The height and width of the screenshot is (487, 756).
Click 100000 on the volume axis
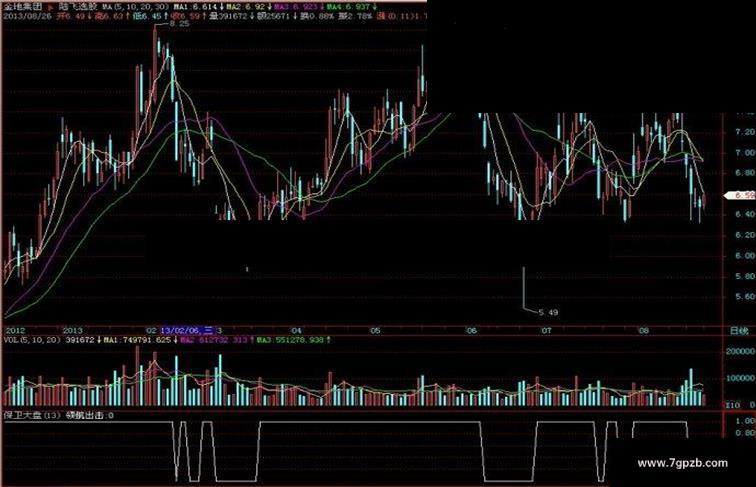[x=741, y=379]
